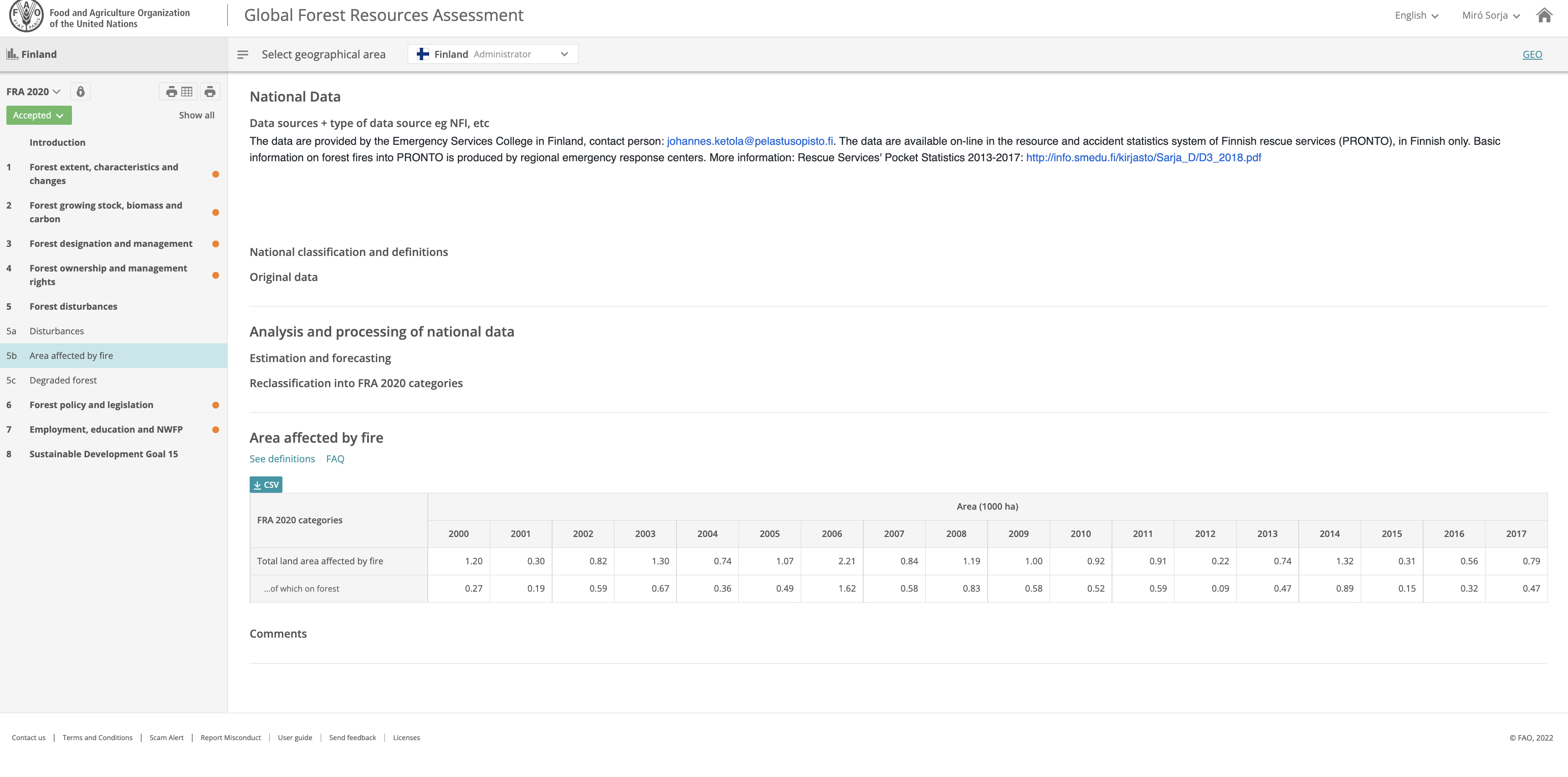Download the table using the CSV button
Image resolution: width=1568 pixels, height=777 pixels.
(x=266, y=484)
